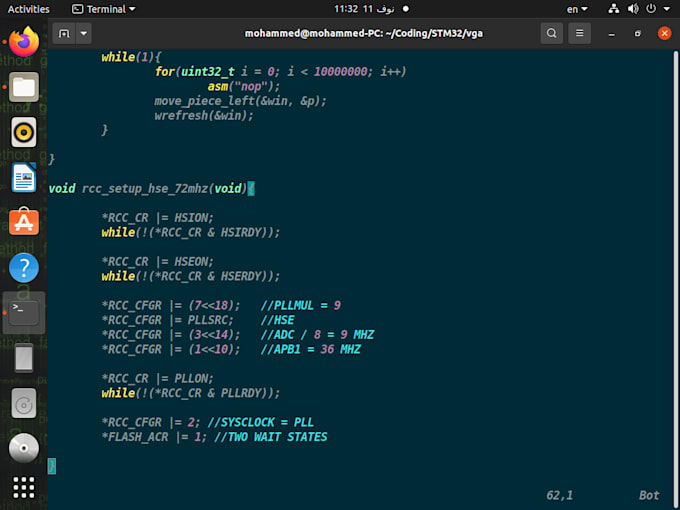Click the 'while(!(*RCC_CR & HSERDY));' line
Image resolution: width=680 pixels, height=510 pixels.
(x=191, y=276)
